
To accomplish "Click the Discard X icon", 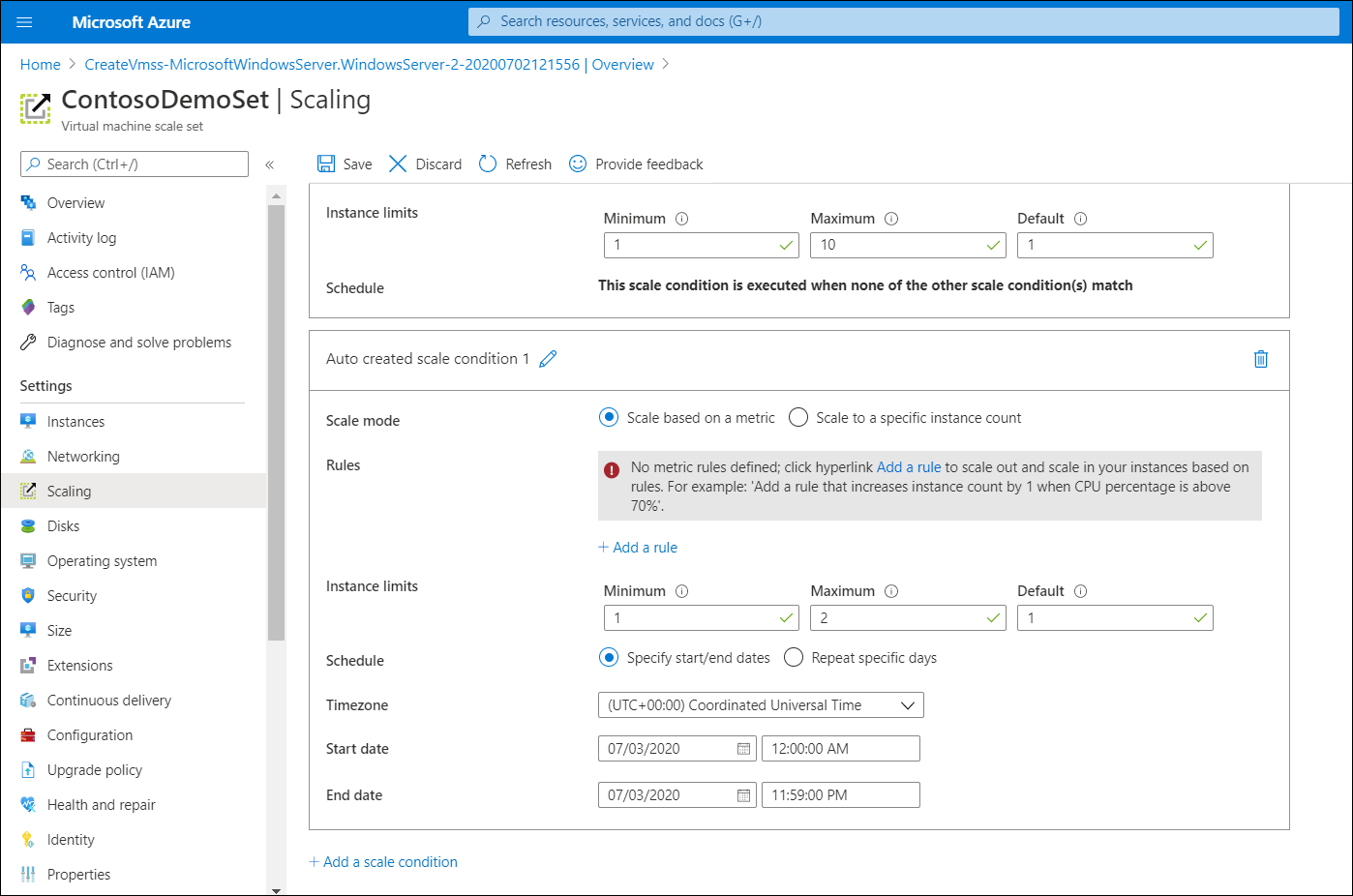I will tap(398, 164).
